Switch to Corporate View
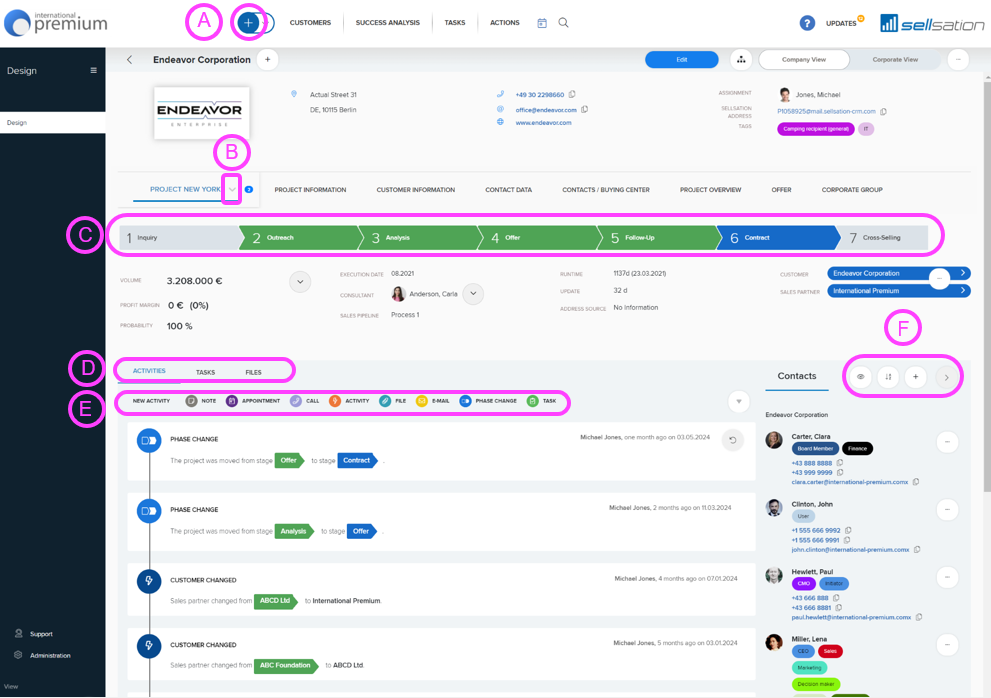The width and height of the screenshot is (991, 698). (x=895, y=59)
